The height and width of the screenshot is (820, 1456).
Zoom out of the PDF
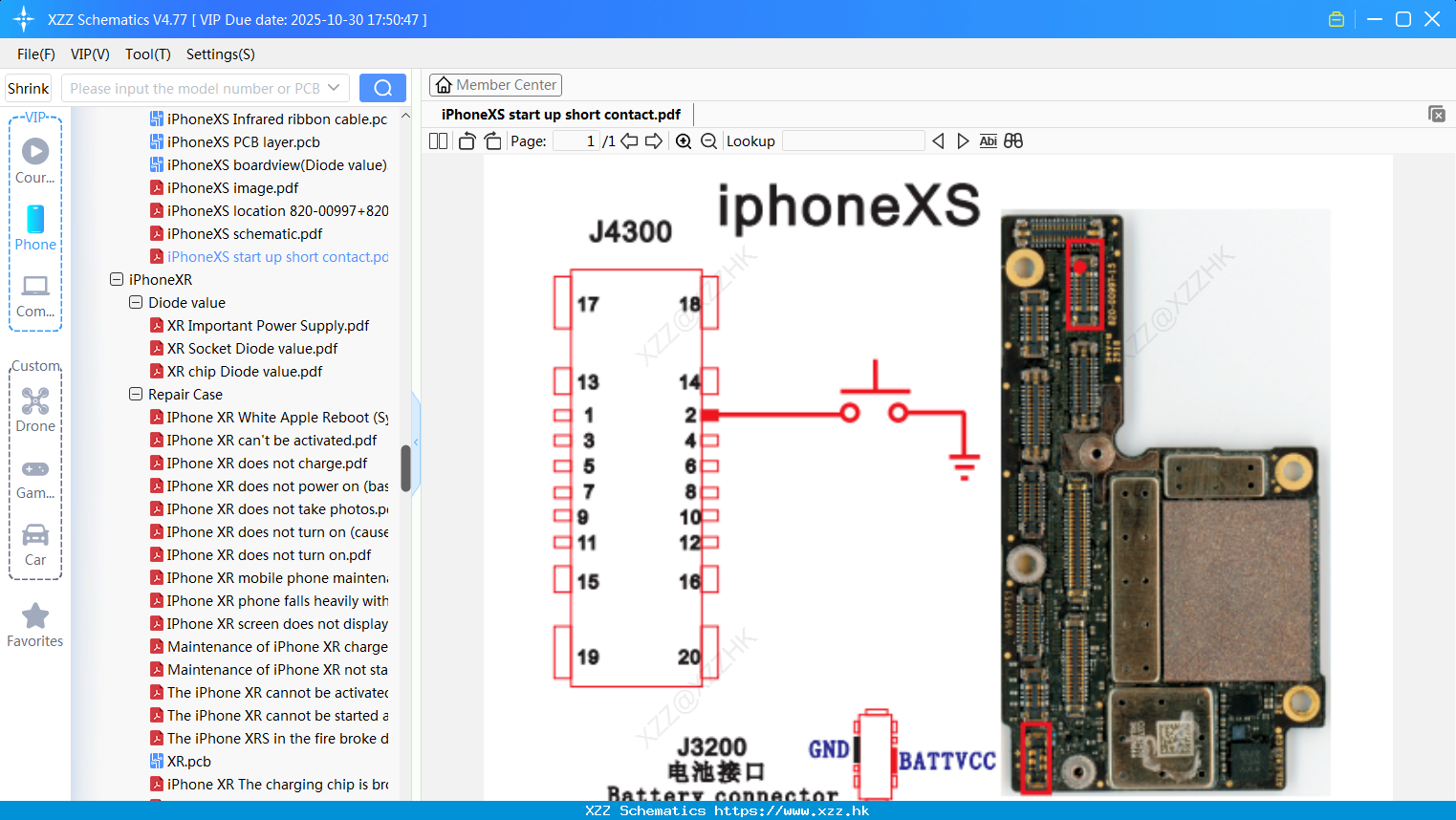[708, 141]
